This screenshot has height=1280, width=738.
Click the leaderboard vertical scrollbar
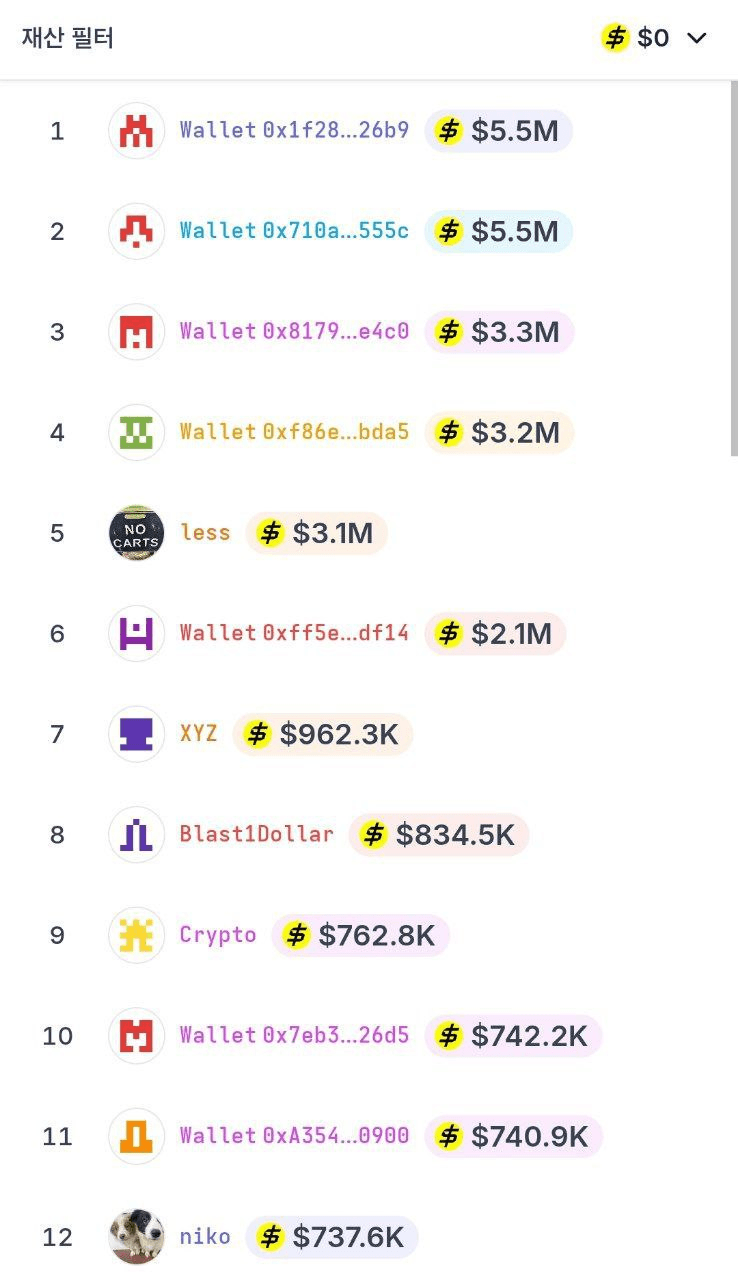click(x=733, y=268)
